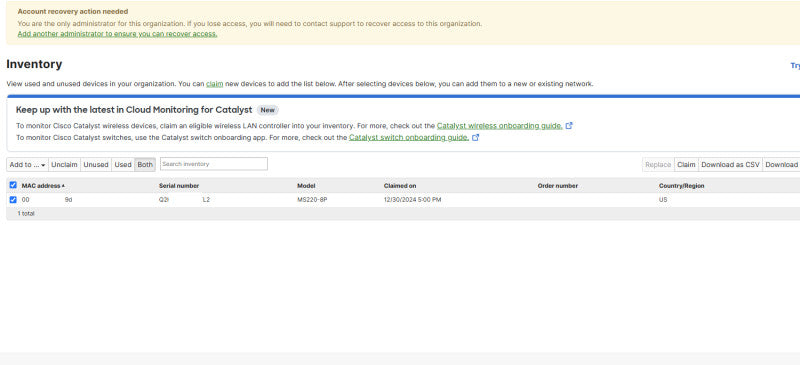Click the cut-off Download button
Screen dimensions: 800x365
(781, 164)
